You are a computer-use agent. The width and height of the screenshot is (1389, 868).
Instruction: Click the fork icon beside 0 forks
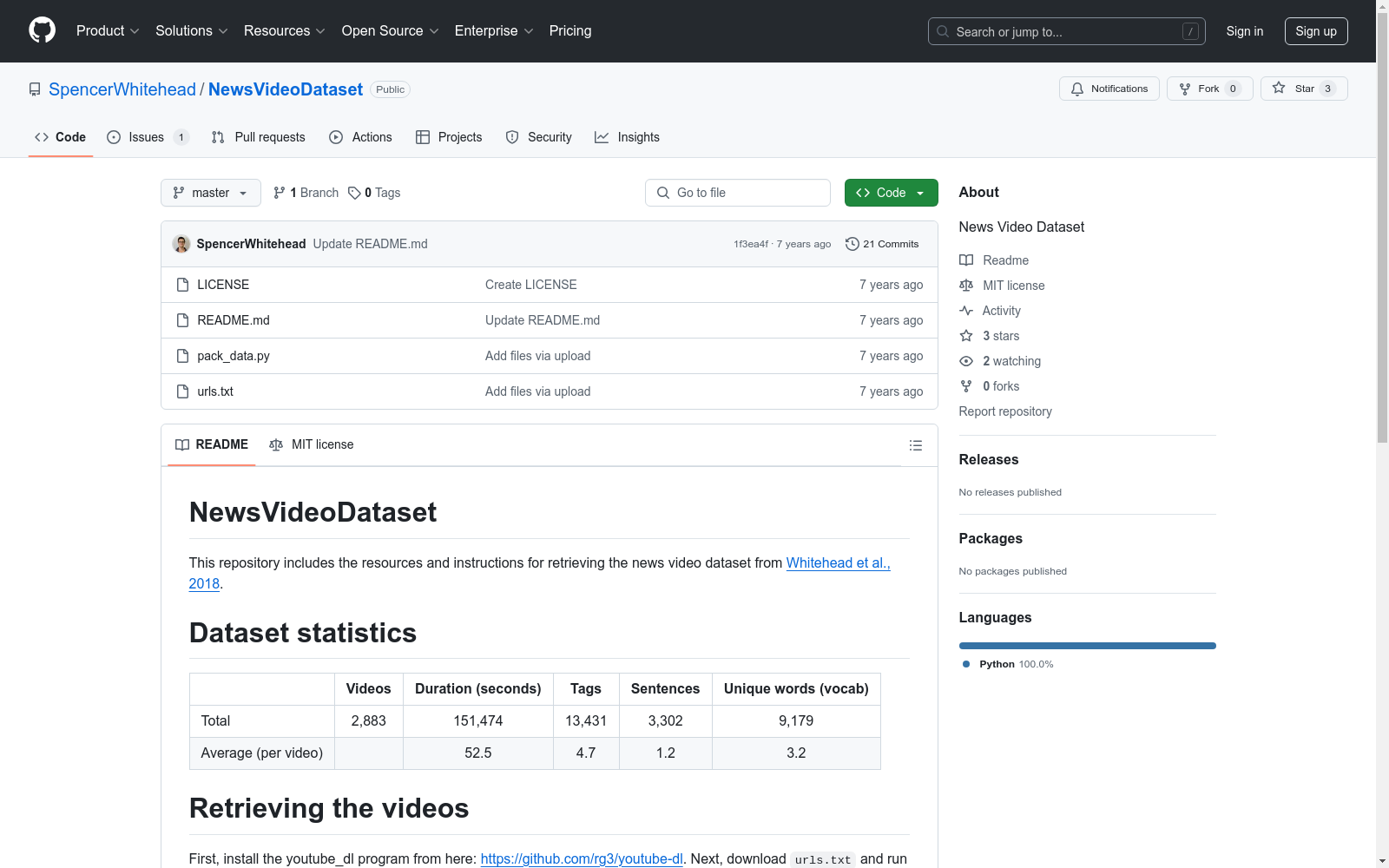coord(966,386)
